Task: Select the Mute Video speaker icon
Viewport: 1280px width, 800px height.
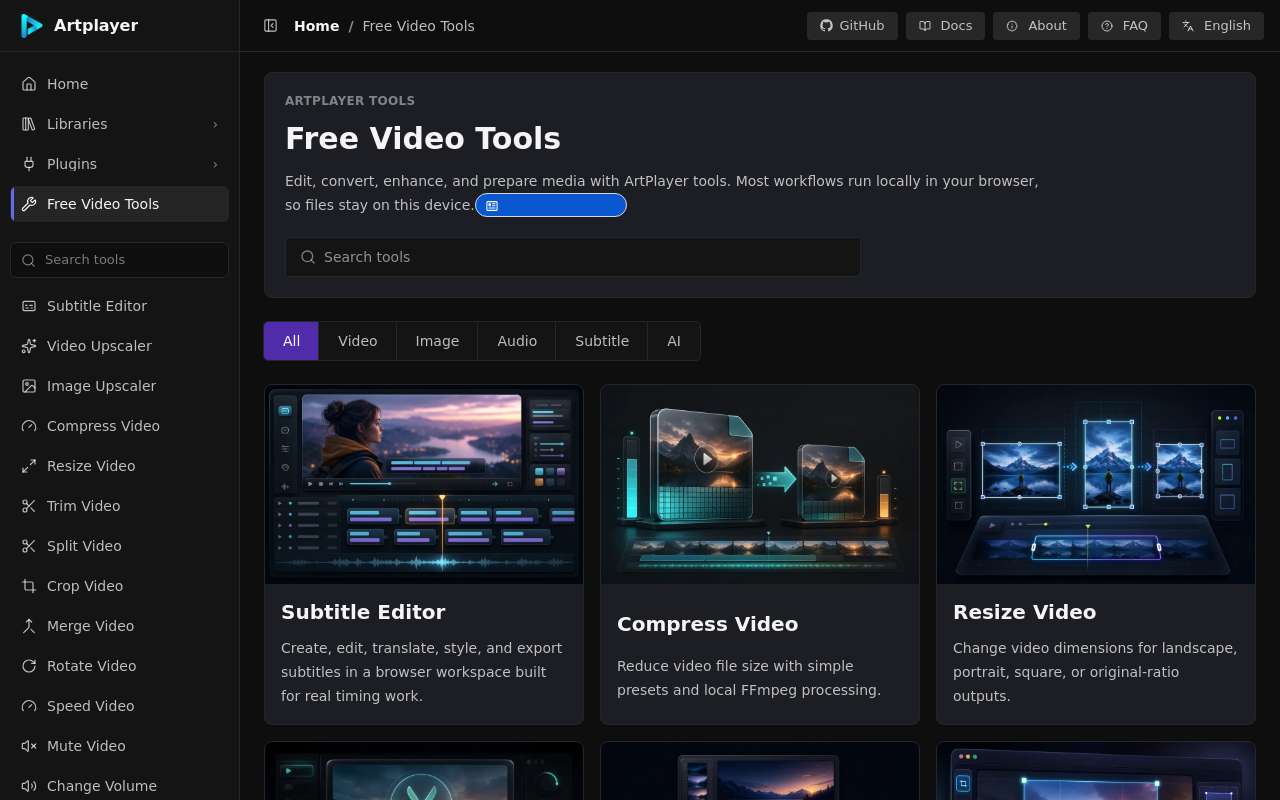Action: [x=29, y=746]
